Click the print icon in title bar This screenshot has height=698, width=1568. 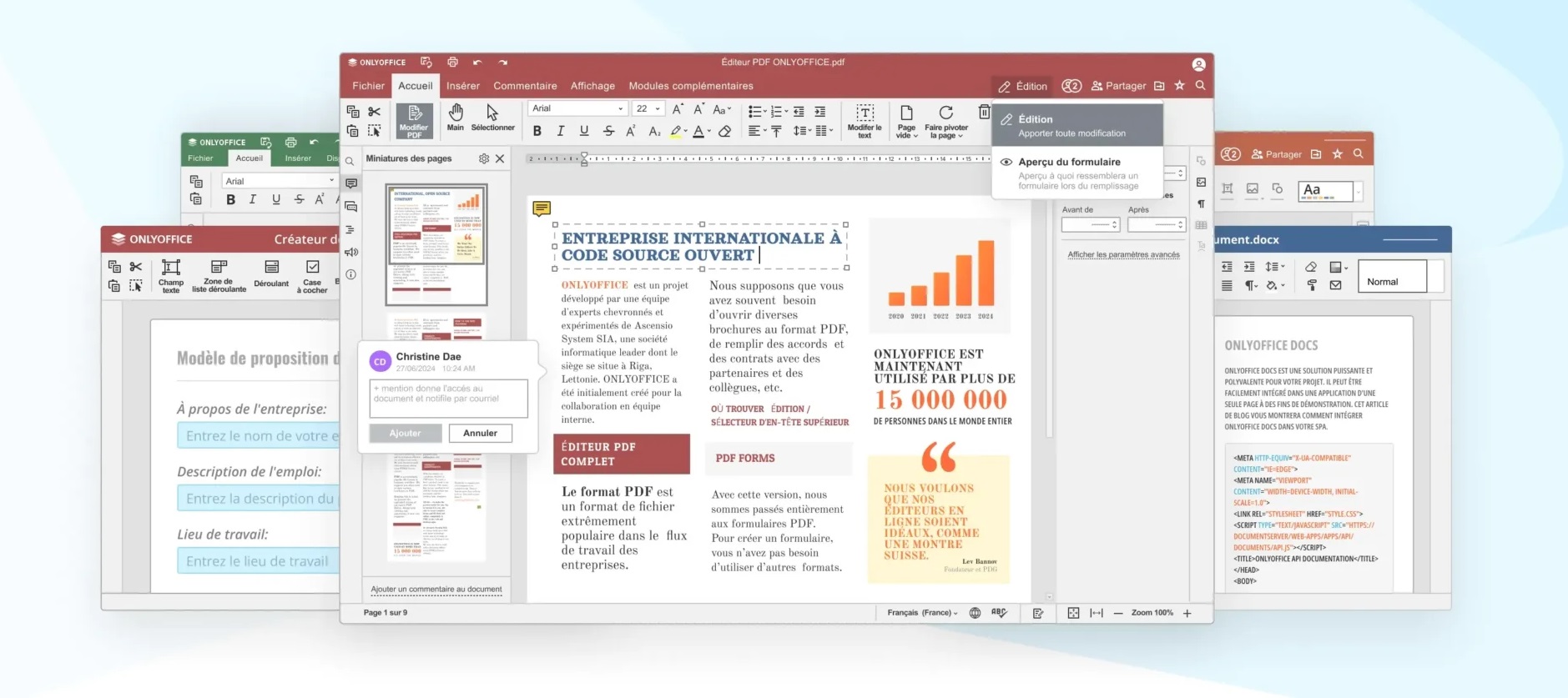(452, 63)
